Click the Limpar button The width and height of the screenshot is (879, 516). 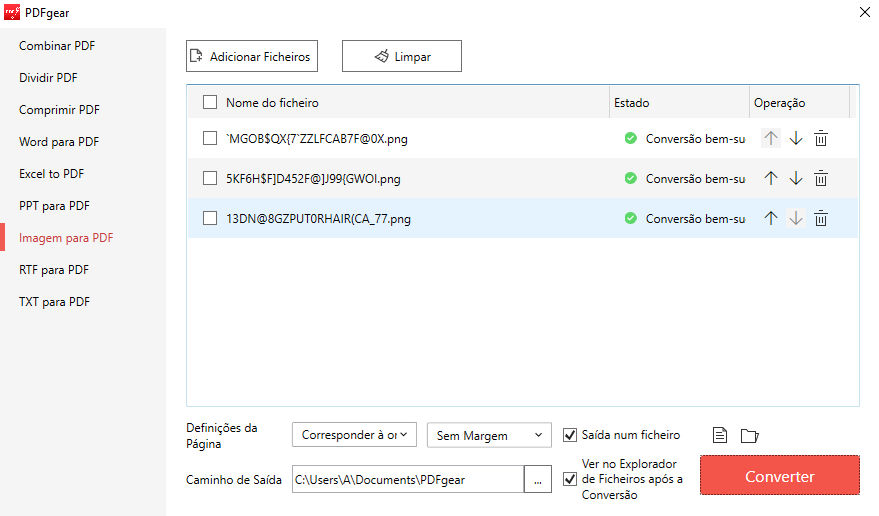pos(402,56)
